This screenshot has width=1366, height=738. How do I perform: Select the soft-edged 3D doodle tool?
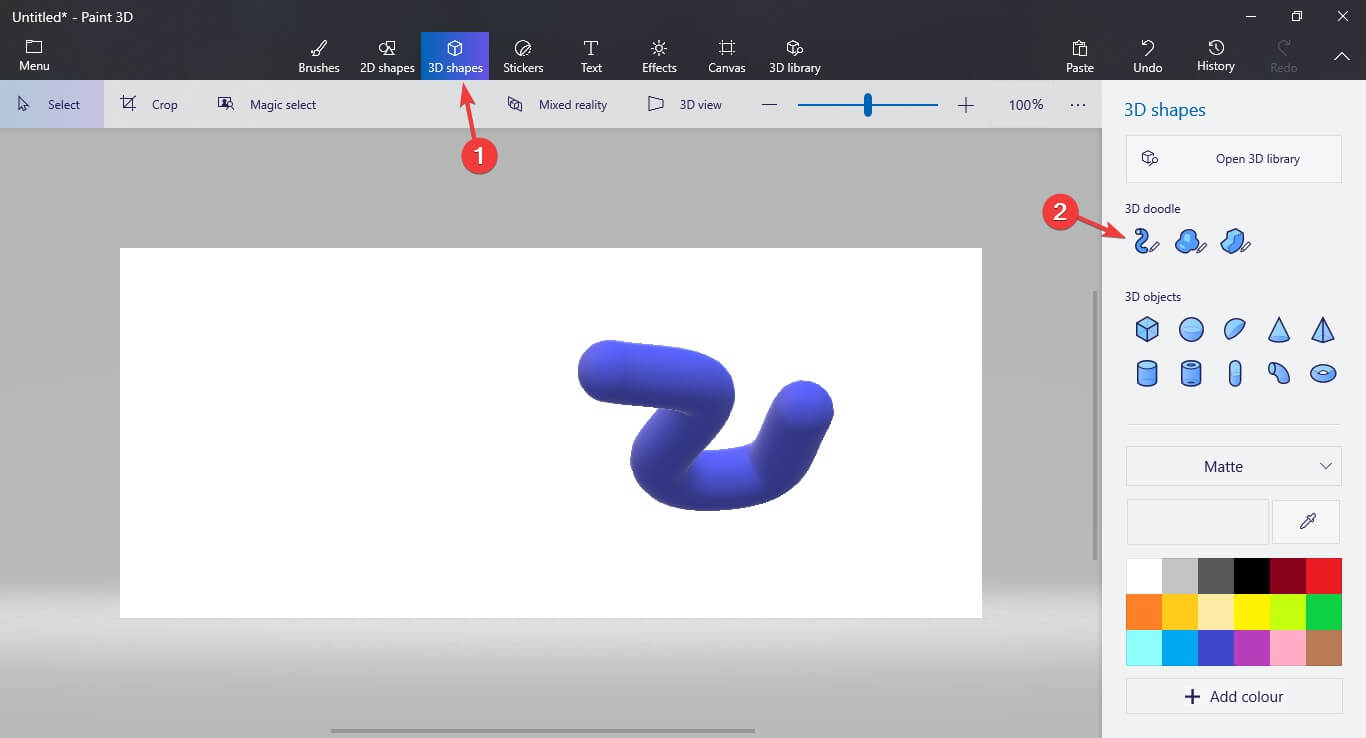point(1190,241)
